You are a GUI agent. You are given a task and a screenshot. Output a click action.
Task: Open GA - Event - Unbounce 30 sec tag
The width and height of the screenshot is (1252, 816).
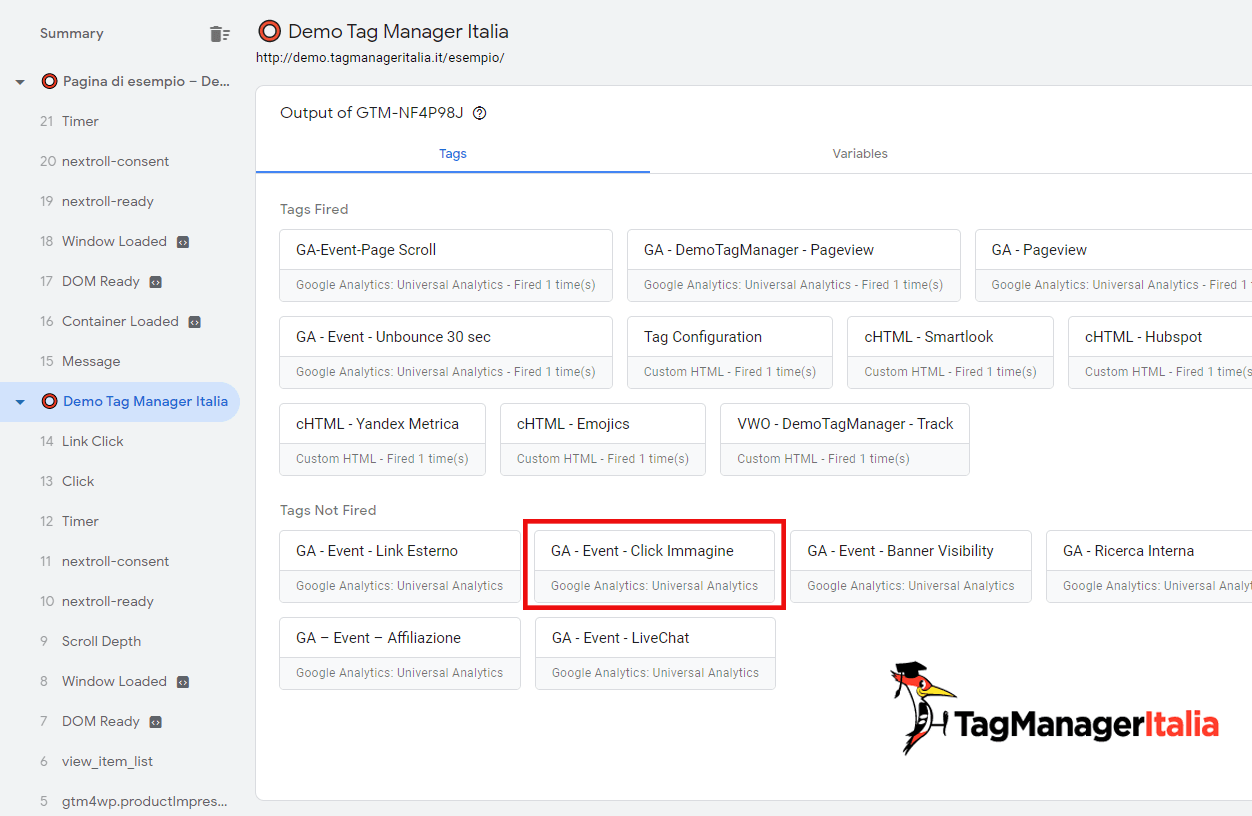(x=446, y=353)
